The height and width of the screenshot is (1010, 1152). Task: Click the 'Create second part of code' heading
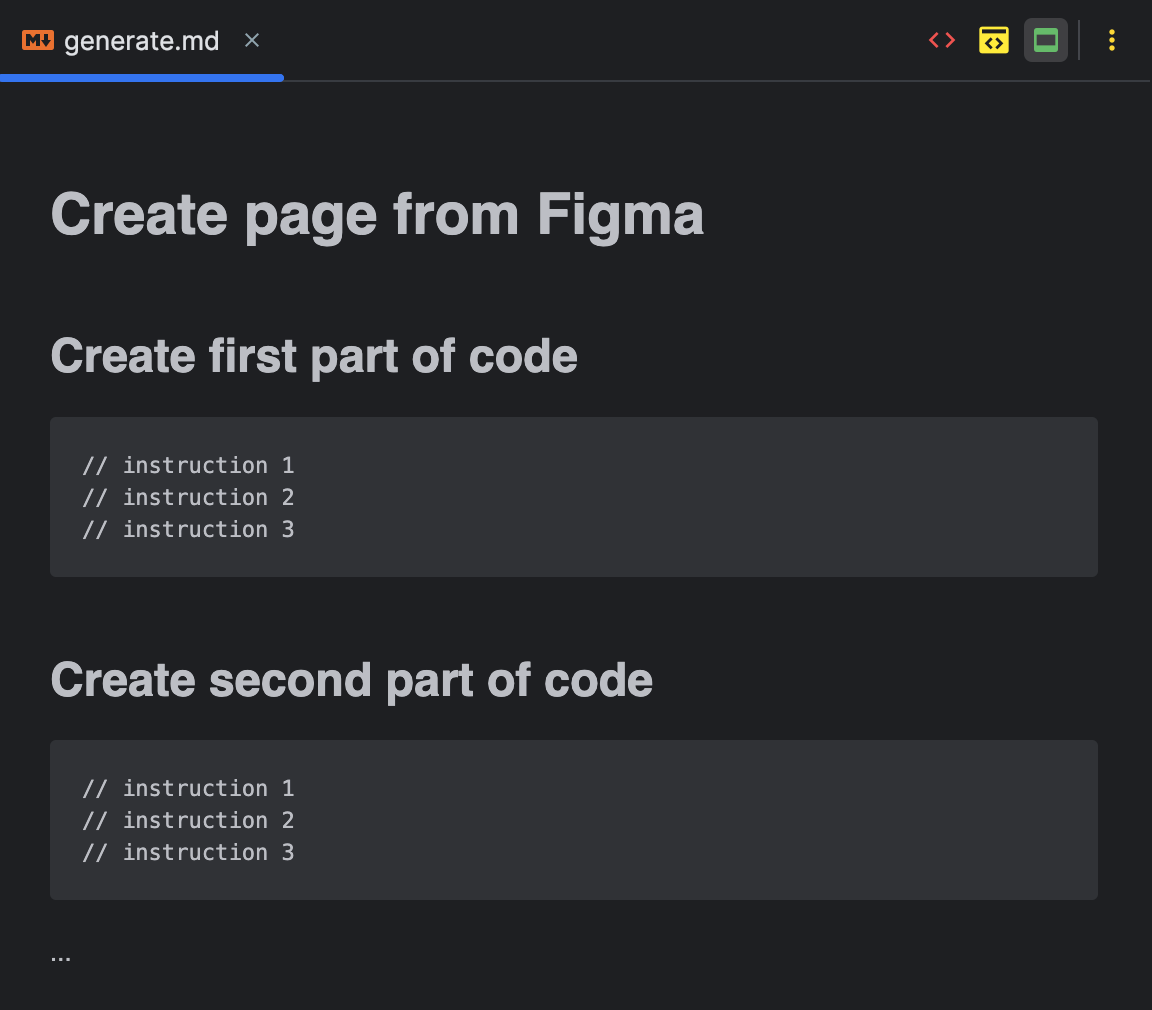[351, 679]
